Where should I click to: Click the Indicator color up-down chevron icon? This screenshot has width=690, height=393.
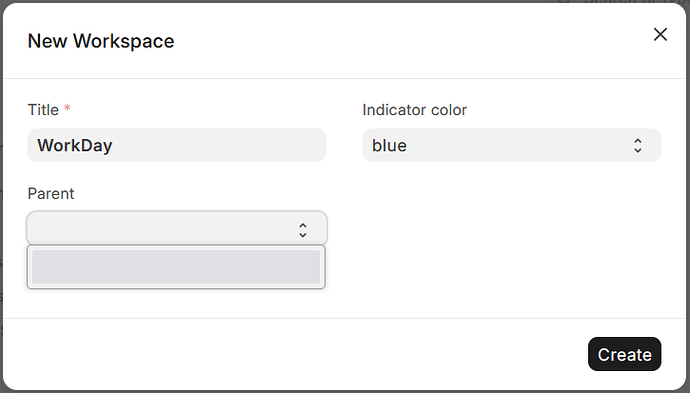tap(638, 145)
